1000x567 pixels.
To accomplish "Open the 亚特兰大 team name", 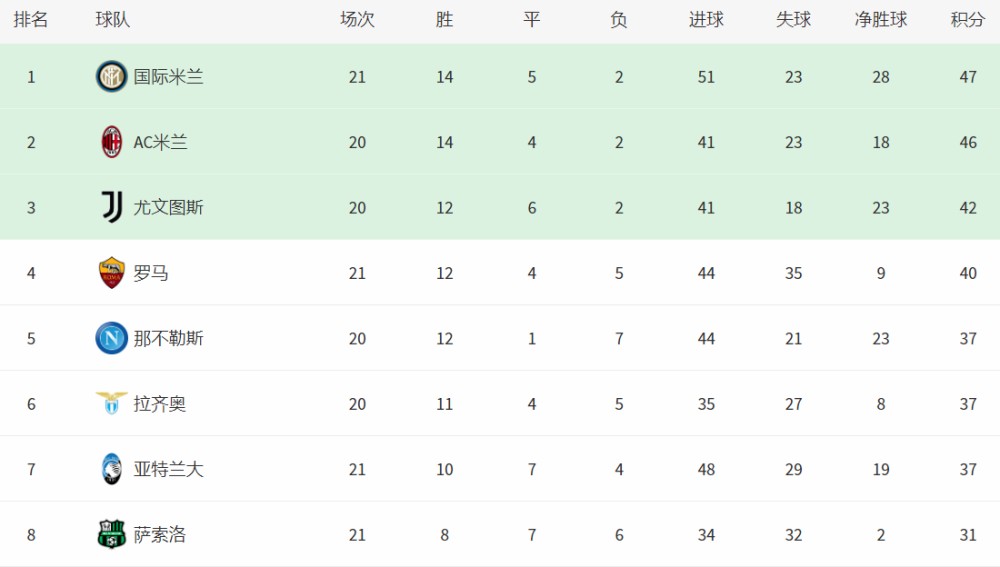I will tap(168, 469).
